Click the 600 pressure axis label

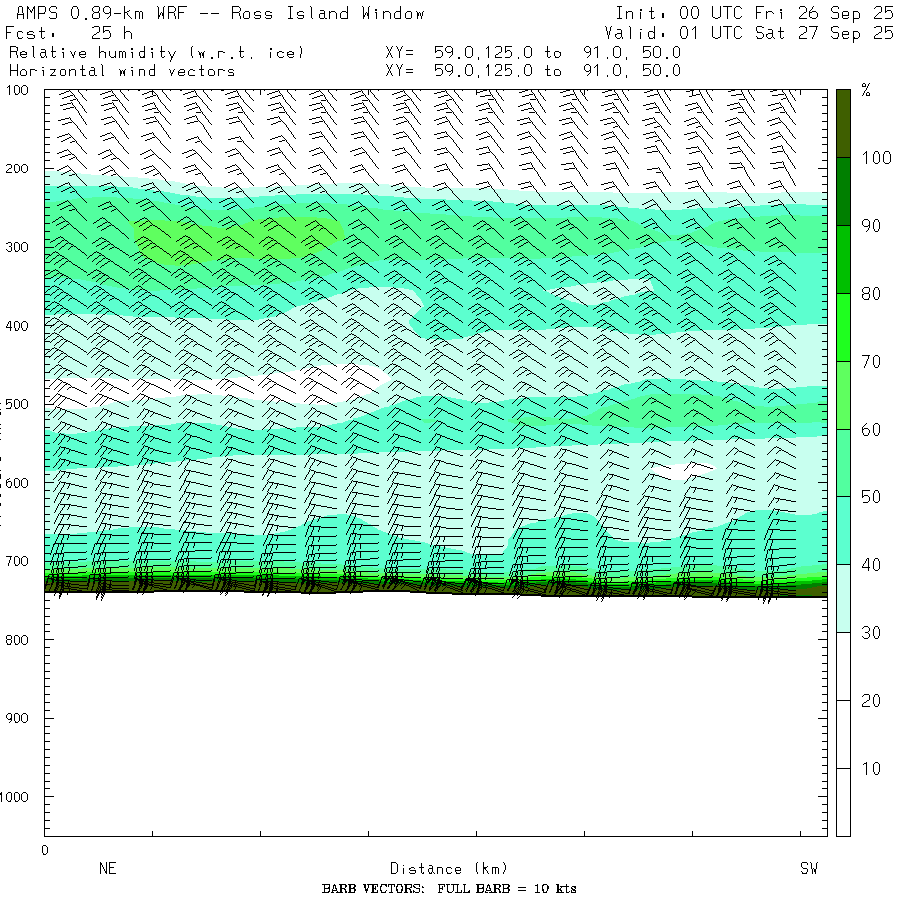pos(17,483)
